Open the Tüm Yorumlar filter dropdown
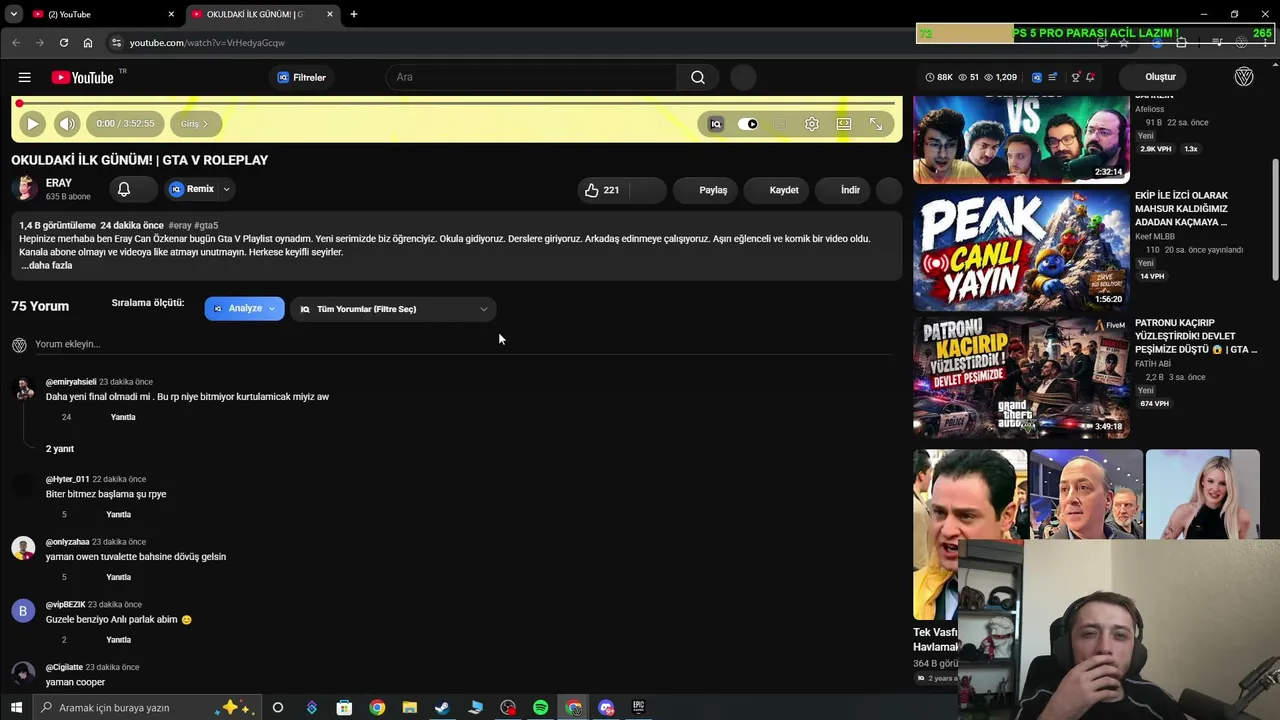This screenshot has width=1280, height=720. coord(393,309)
